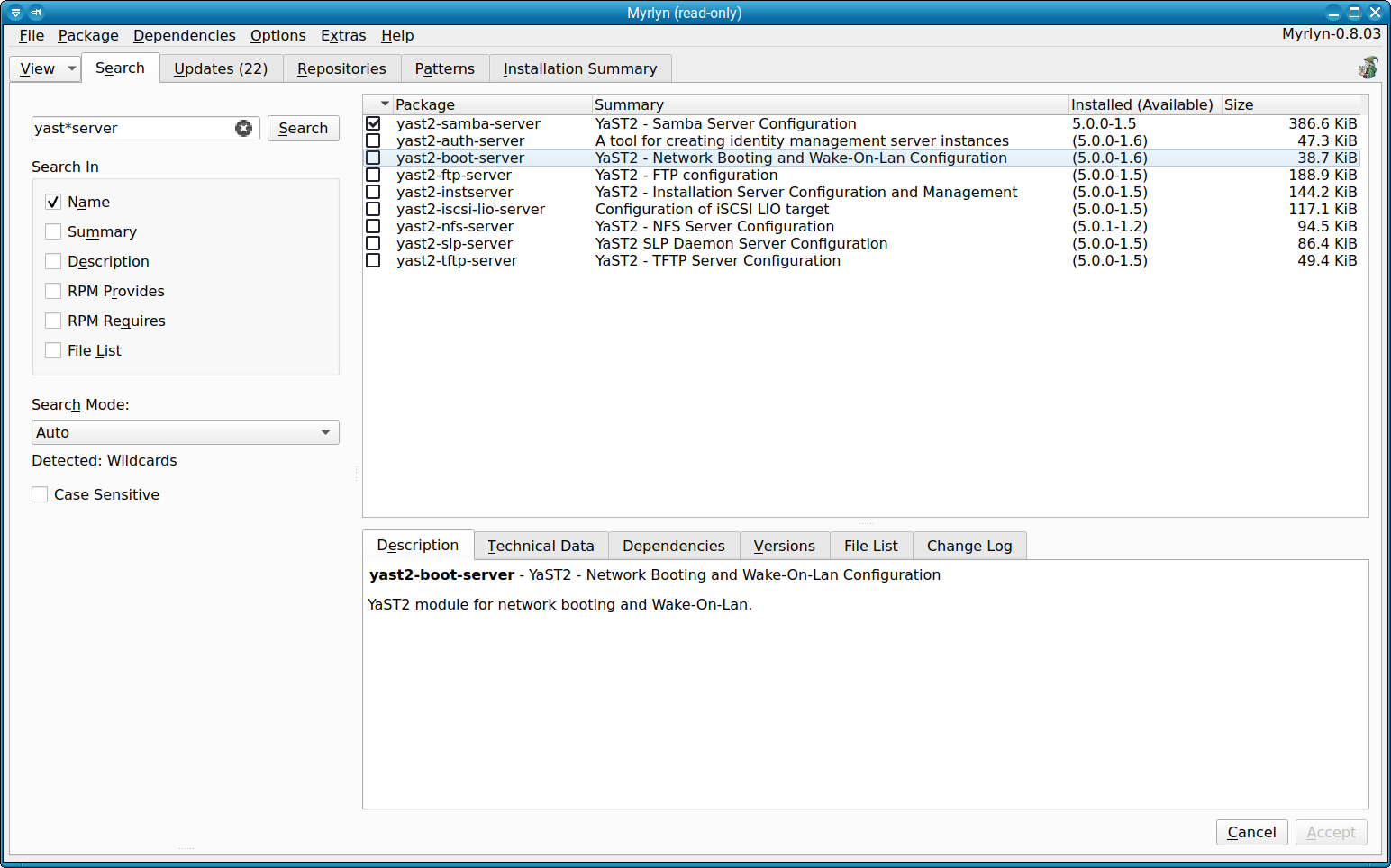Enable the Summary search checkbox
This screenshot has height=868, width=1391.
[x=53, y=231]
